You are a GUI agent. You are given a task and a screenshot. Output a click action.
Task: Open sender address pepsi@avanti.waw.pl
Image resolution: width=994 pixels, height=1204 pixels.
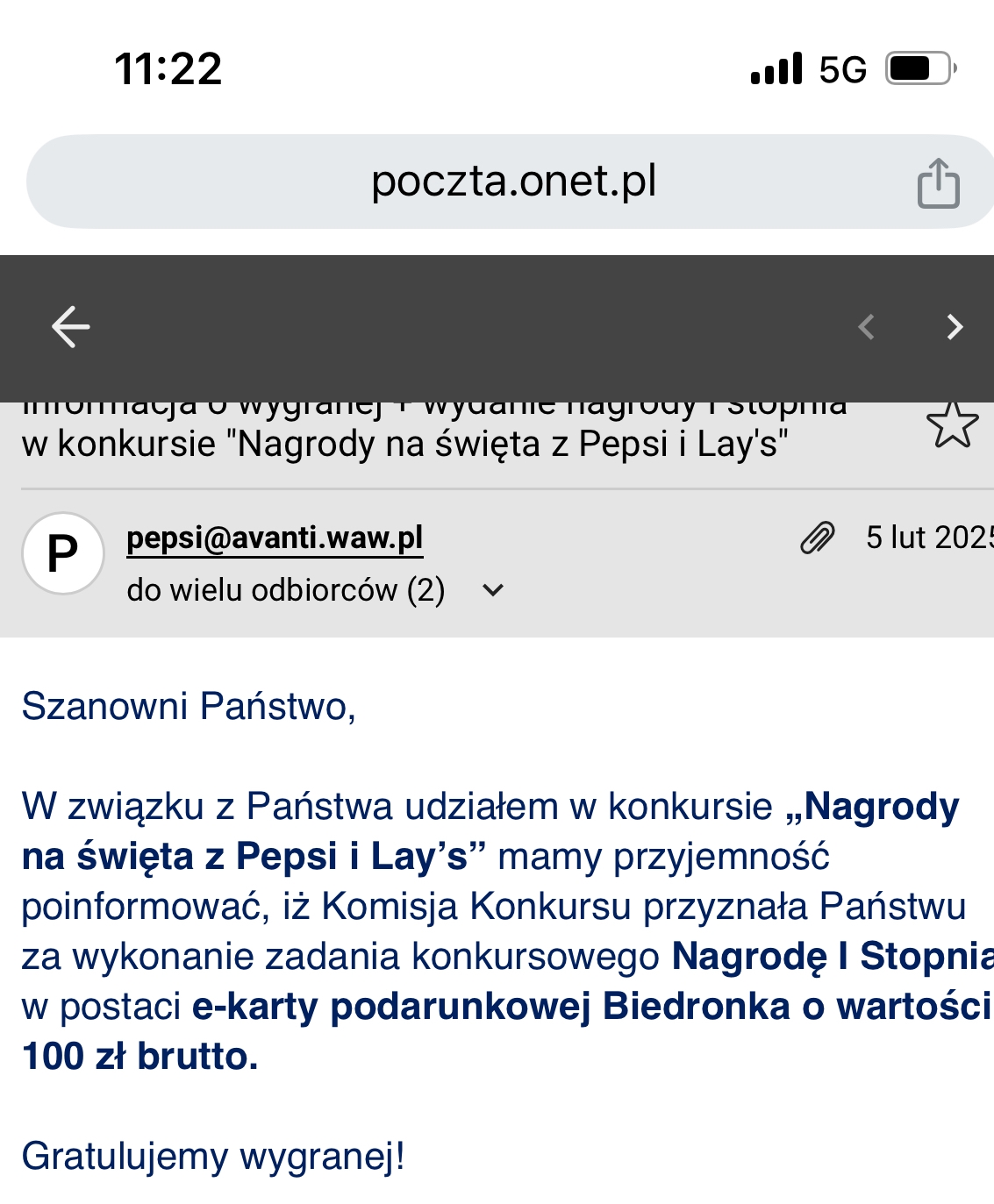click(275, 538)
